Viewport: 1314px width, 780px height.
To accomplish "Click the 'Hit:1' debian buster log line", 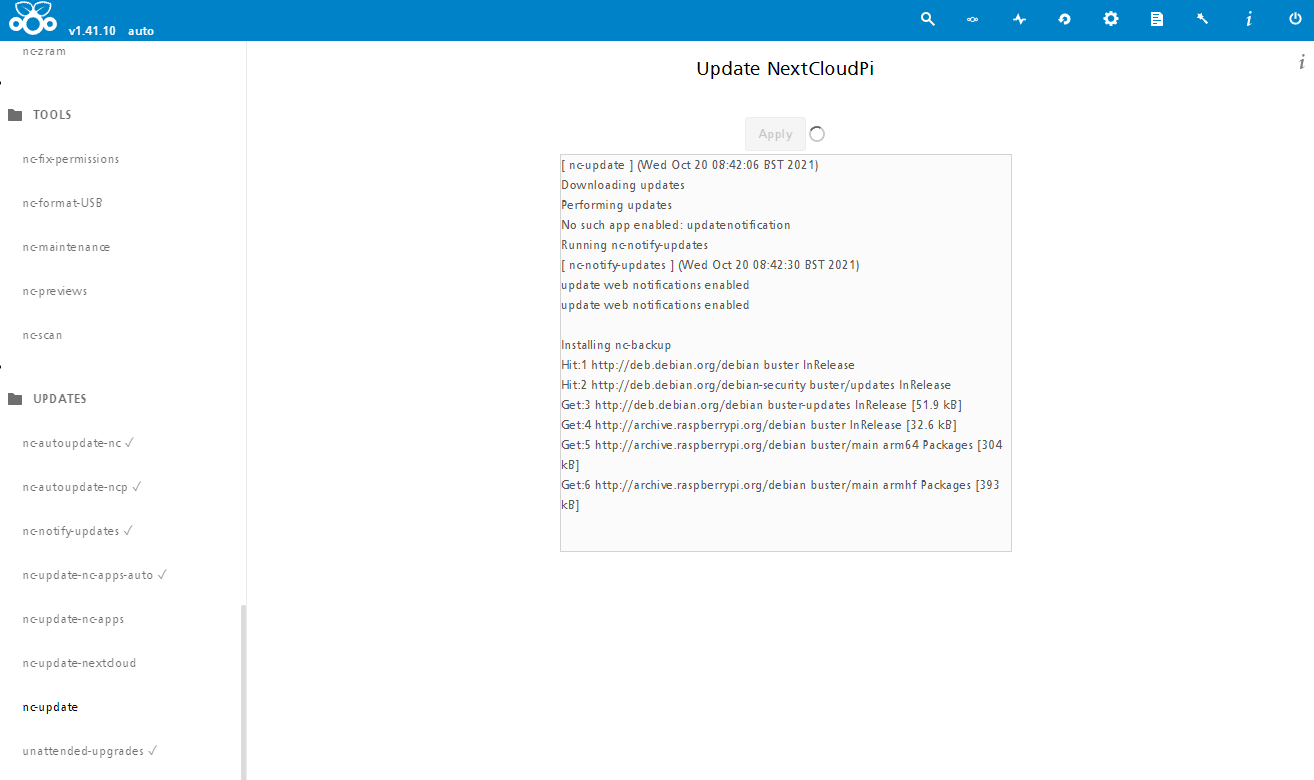I will [708, 365].
